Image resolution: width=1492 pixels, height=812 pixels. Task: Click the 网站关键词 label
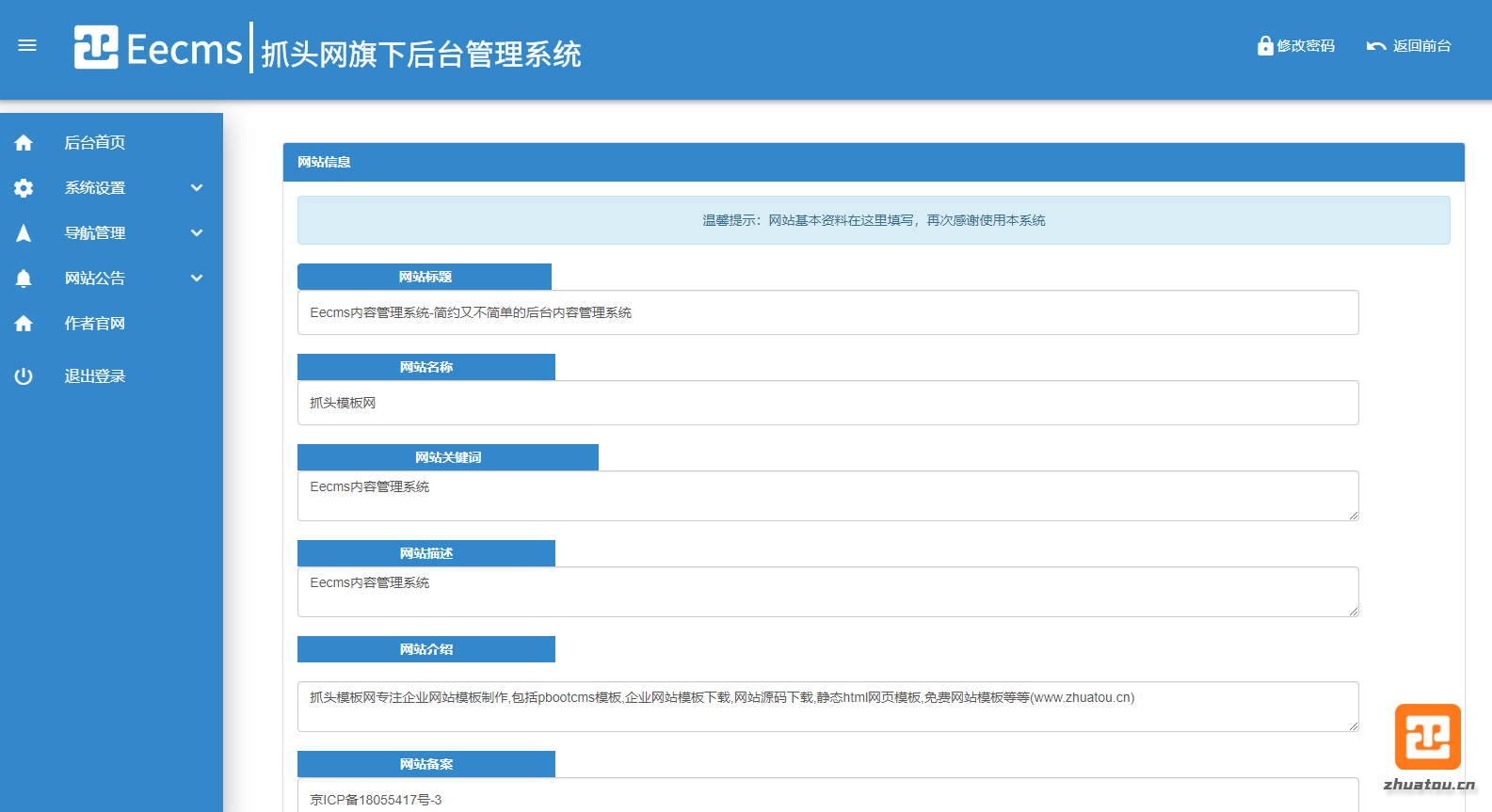coord(448,457)
